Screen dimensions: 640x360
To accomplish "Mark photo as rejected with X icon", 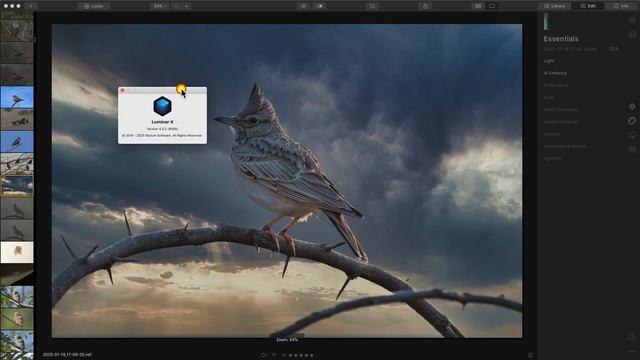I will (x=284, y=355).
